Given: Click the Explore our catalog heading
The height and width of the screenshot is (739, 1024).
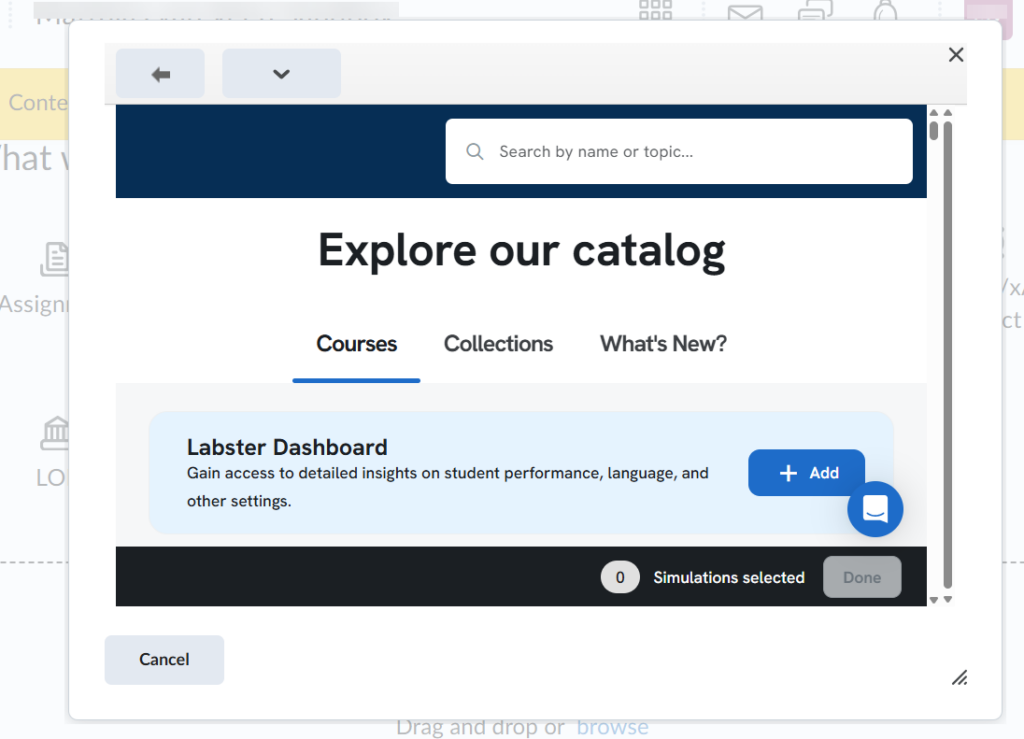Looking at the screenshot, I should tap(522, 251).
